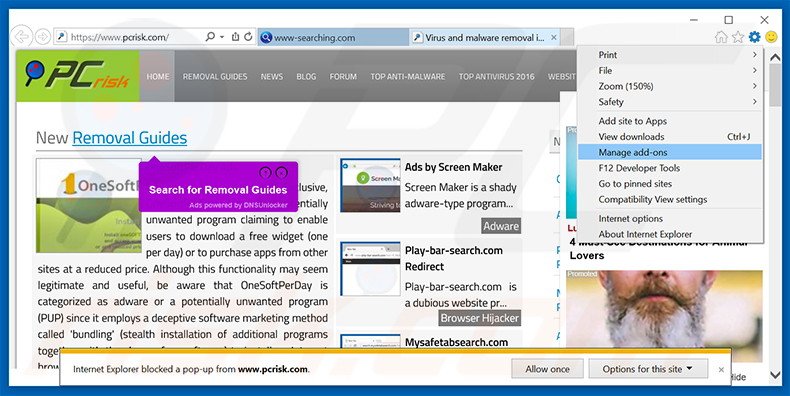Image resolution: width=790 pixels, height=396 pixels.
Task: Choose Manage add-ons from menu
Action: click(x=670, y=152)
